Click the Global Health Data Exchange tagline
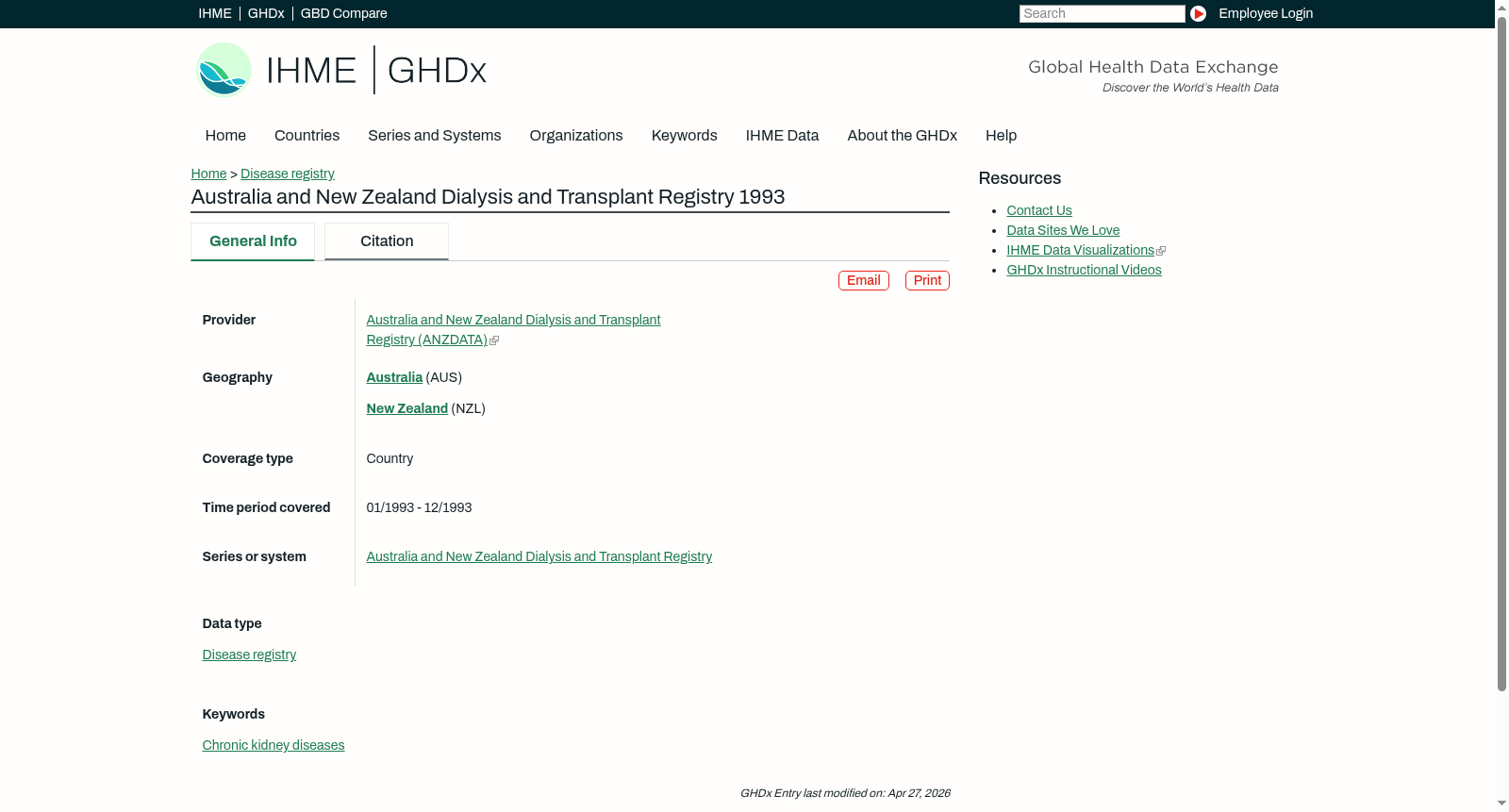1509x812 pixels. point(1152,67)
